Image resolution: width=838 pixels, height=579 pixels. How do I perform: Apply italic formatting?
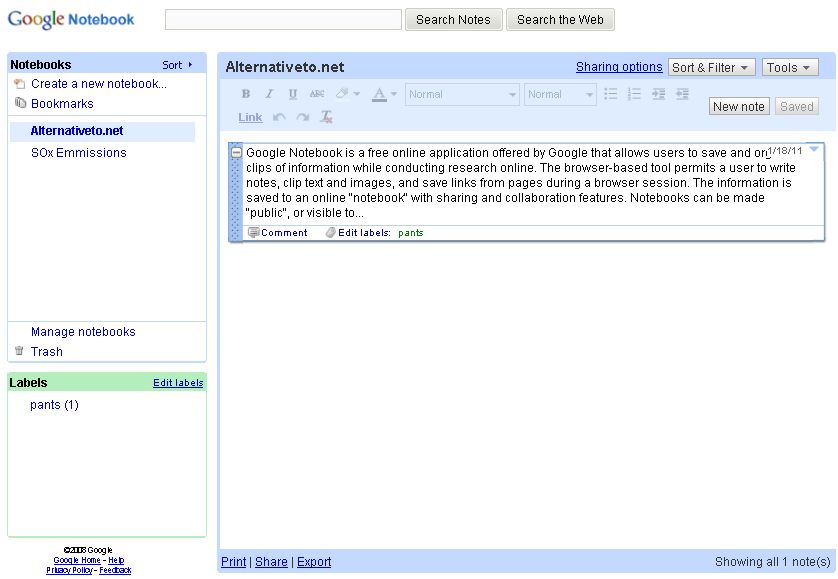click(267, 93)
